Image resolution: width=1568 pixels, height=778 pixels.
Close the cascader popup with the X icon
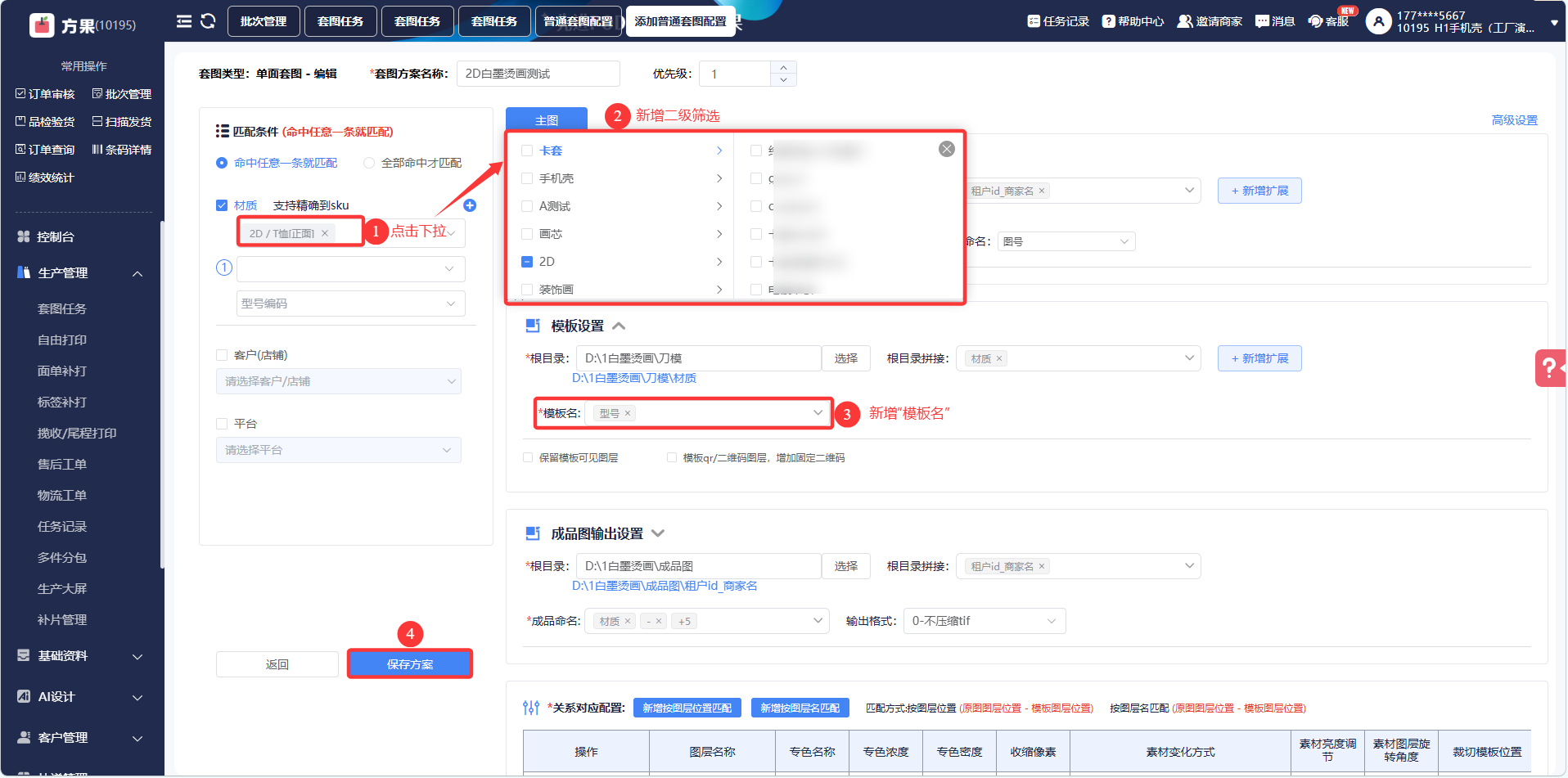pos(947,149)
